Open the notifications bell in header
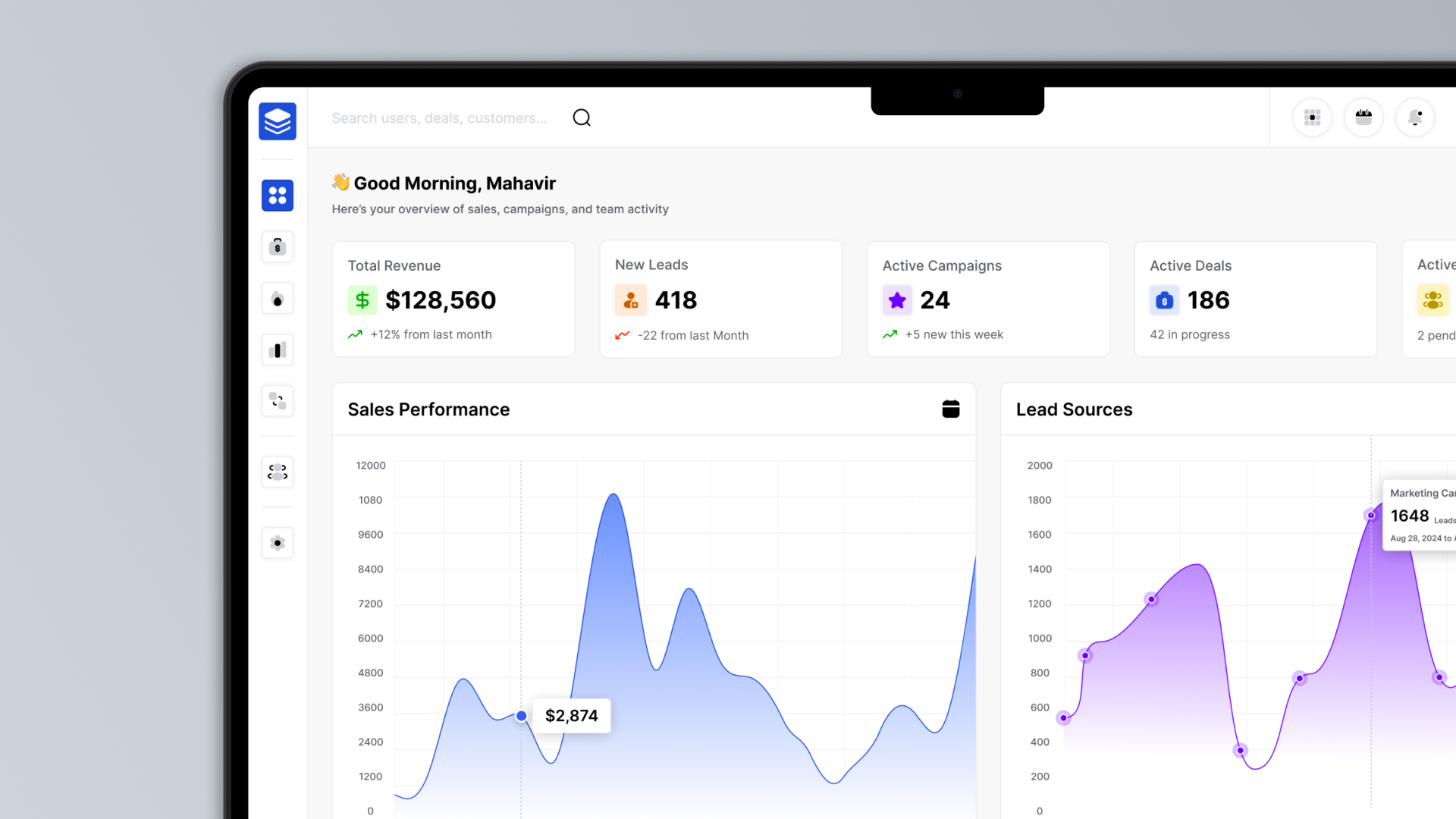 pyautogui.click(x=1415, y=118)
